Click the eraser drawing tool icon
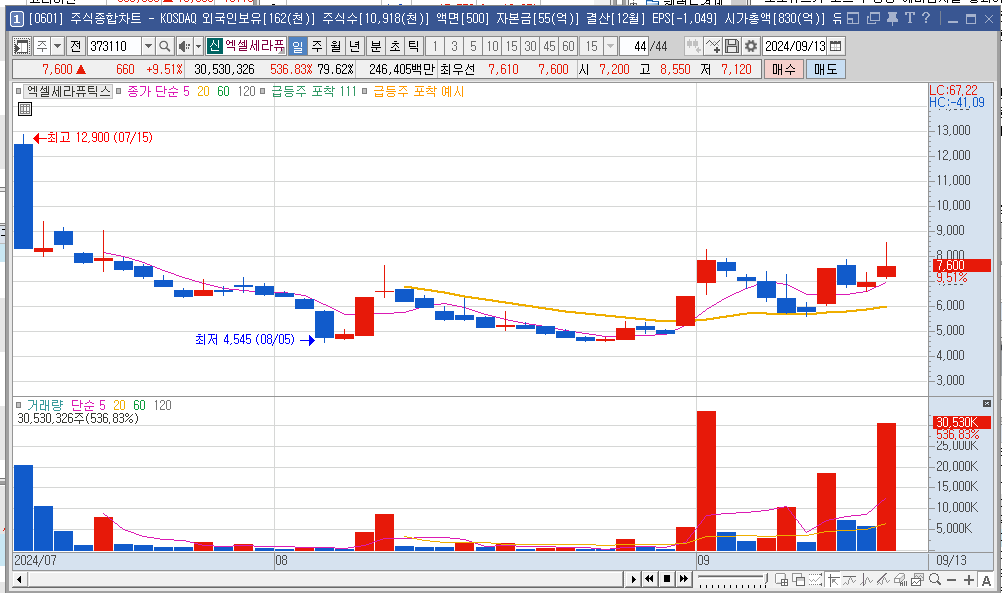This screenshot has width=1002, height=593. [x=900, y=580]
